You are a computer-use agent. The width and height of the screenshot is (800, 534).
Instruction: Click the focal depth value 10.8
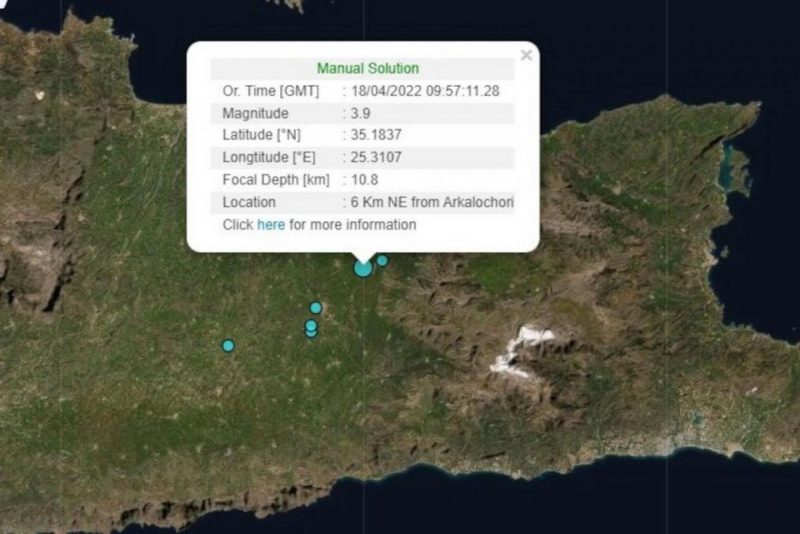pos(365,180)
